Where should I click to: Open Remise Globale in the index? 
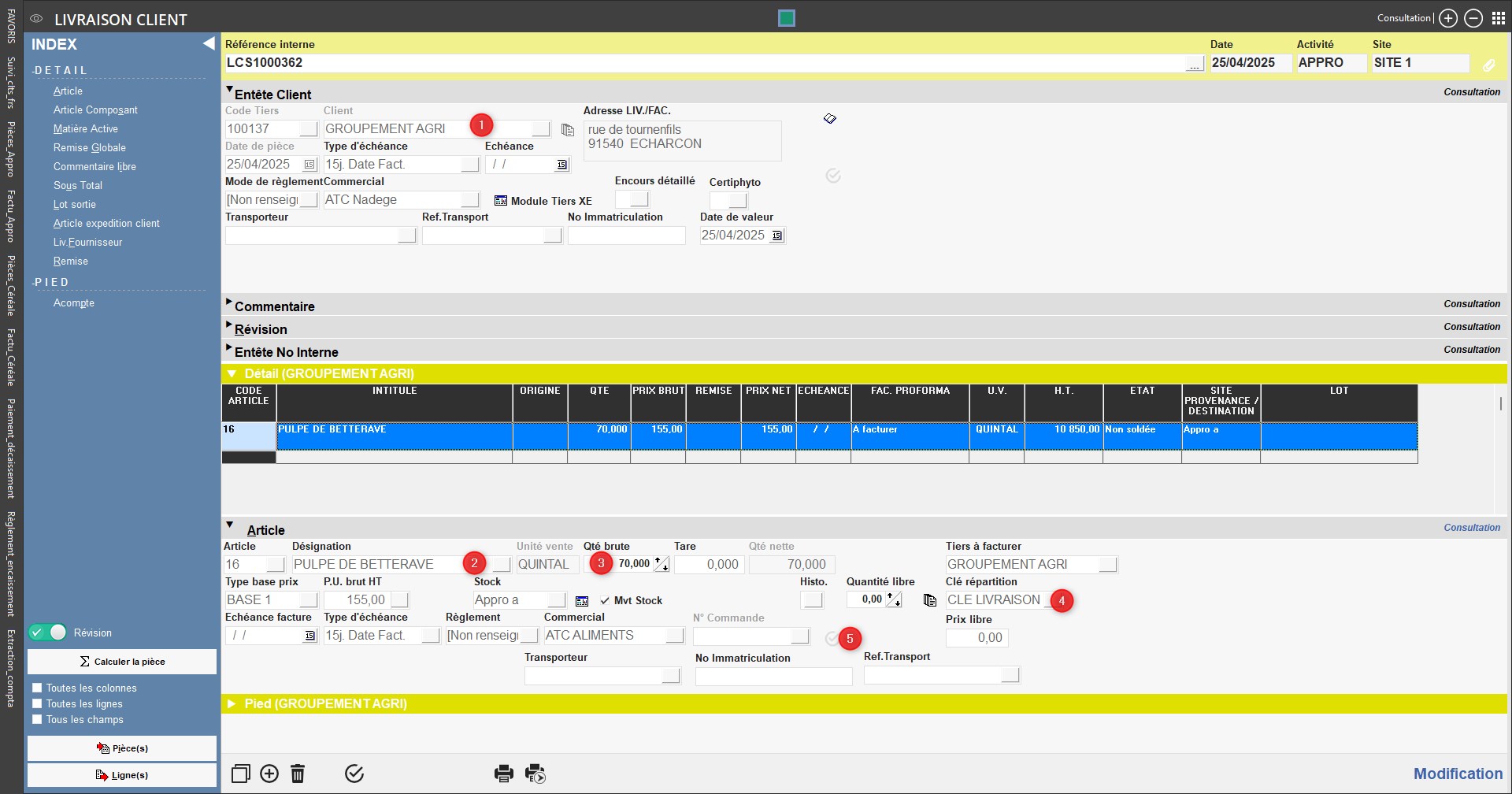90,147
